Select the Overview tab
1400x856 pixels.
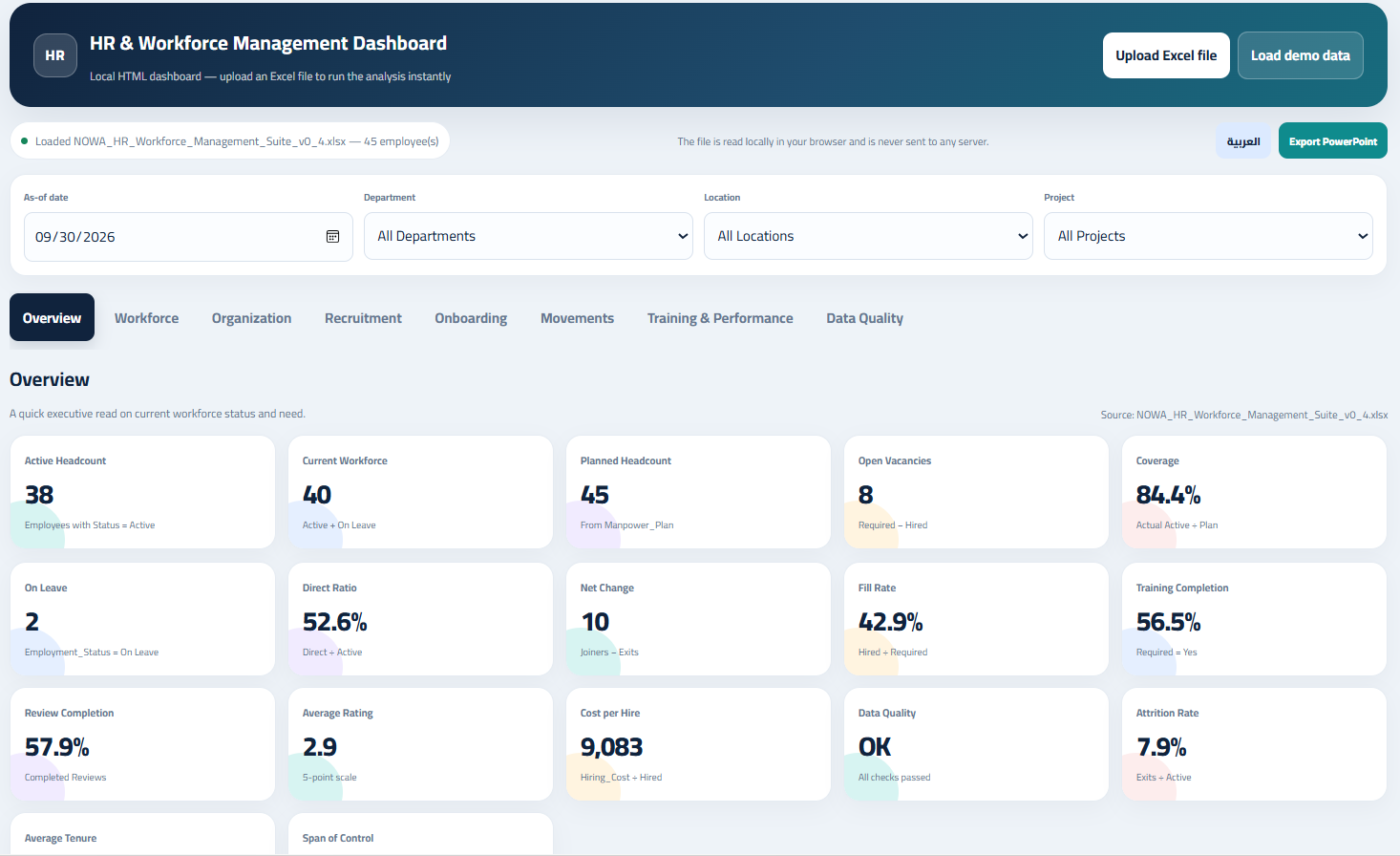pos(52,318)
